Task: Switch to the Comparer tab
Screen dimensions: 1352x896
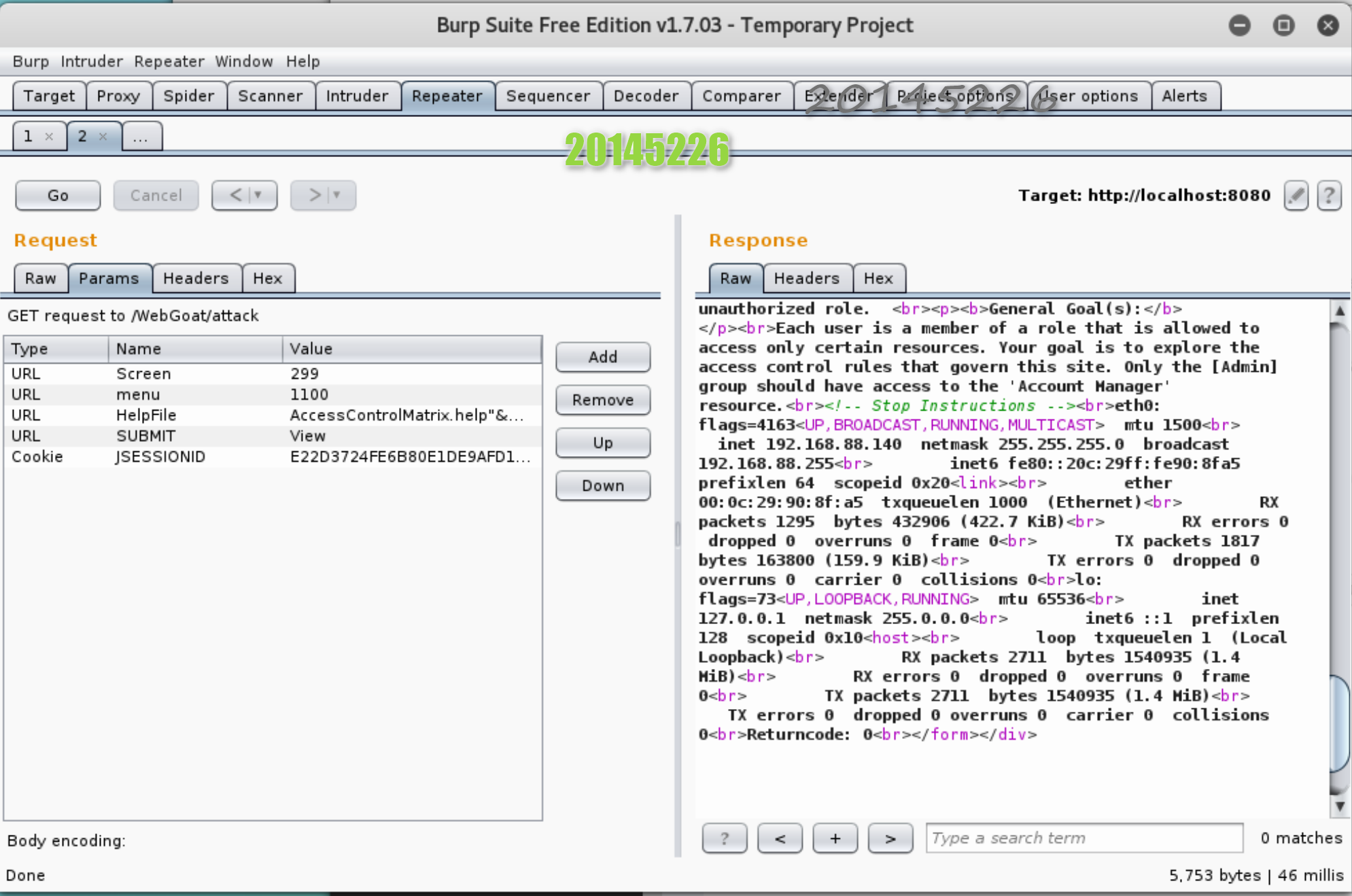Action: [742, 96]
